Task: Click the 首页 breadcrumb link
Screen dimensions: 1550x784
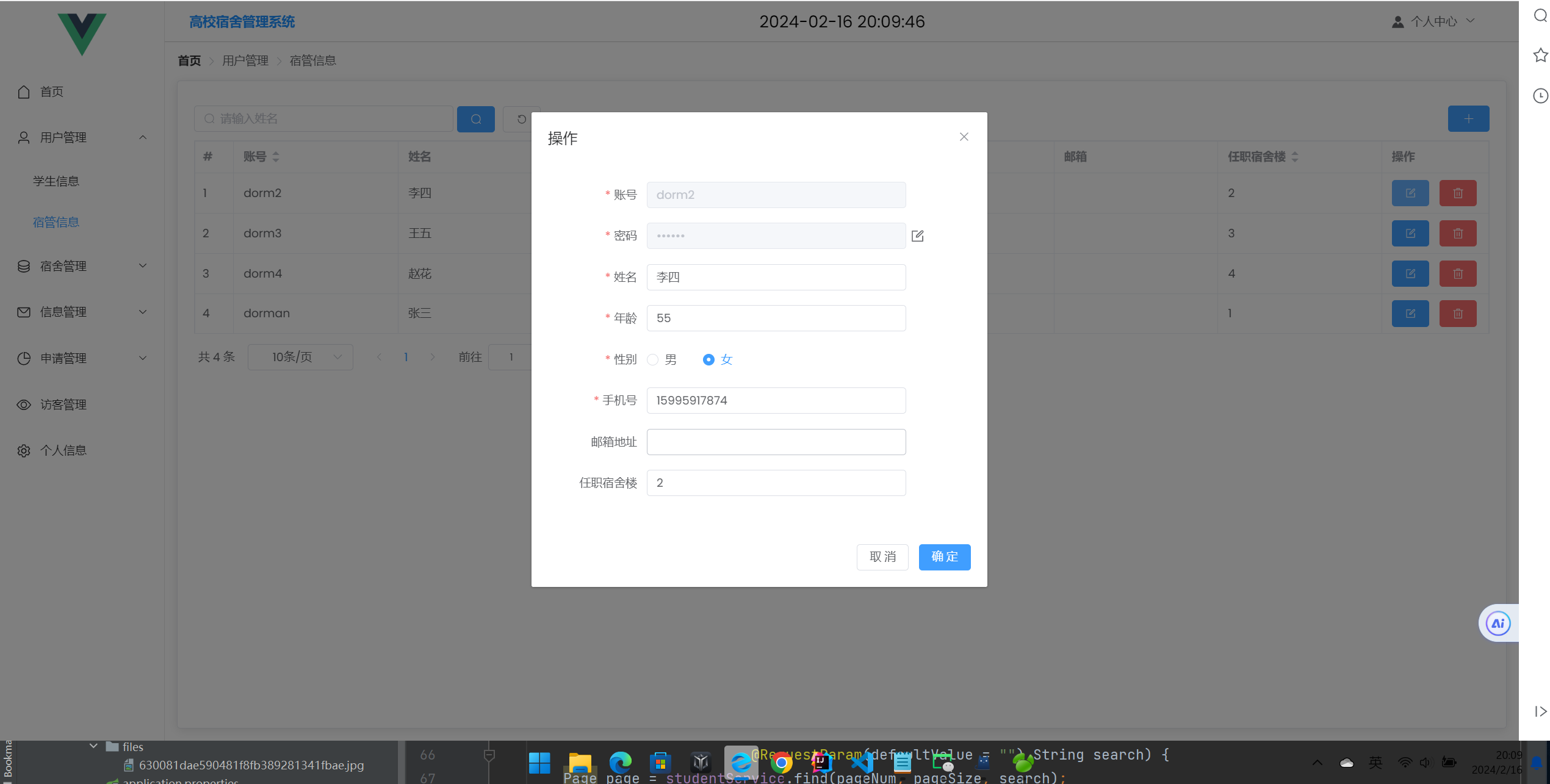Action: pos(189,60)
